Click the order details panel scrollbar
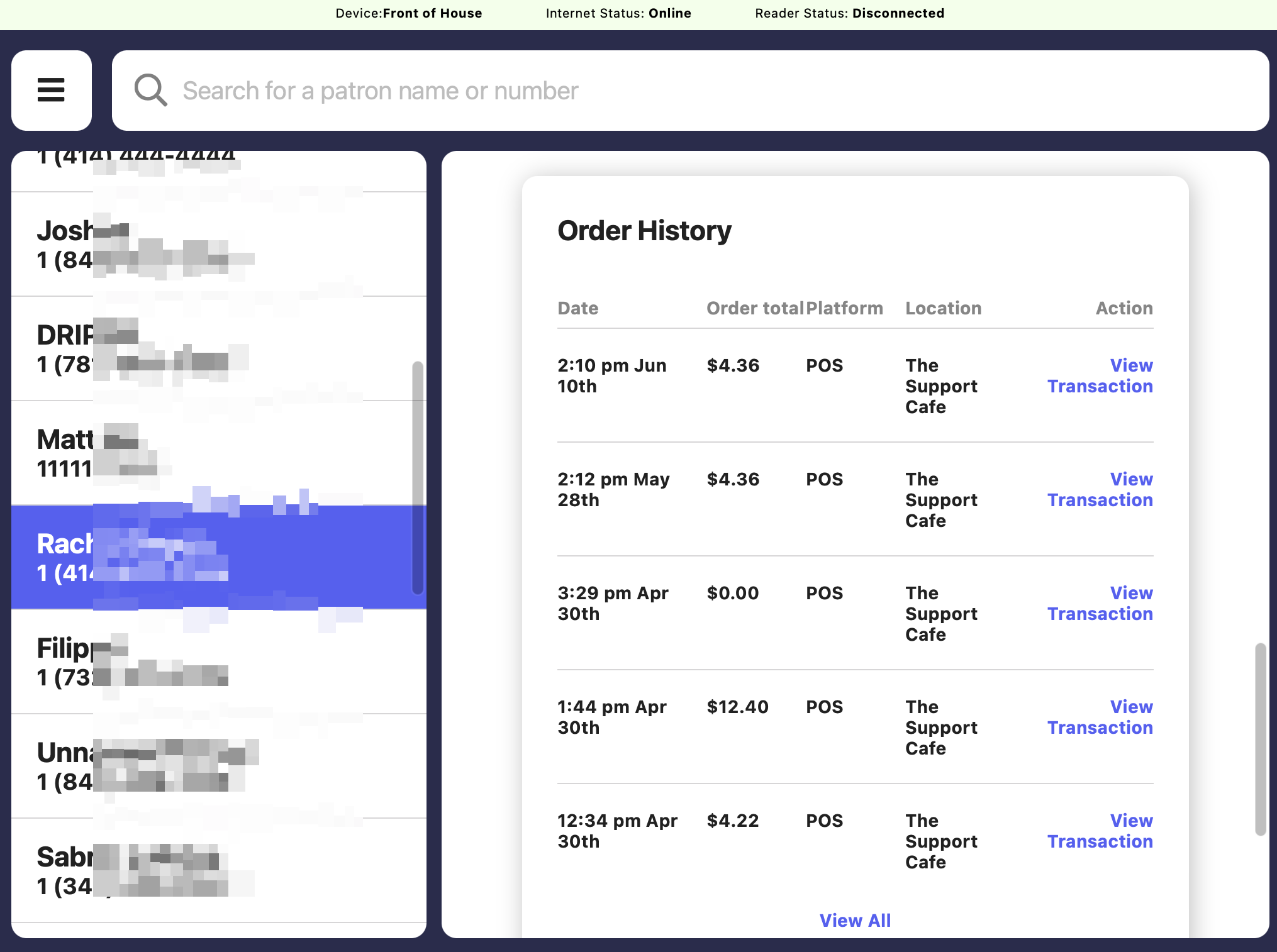This screenshot has width=1277, height=952. click(1260, 739)
